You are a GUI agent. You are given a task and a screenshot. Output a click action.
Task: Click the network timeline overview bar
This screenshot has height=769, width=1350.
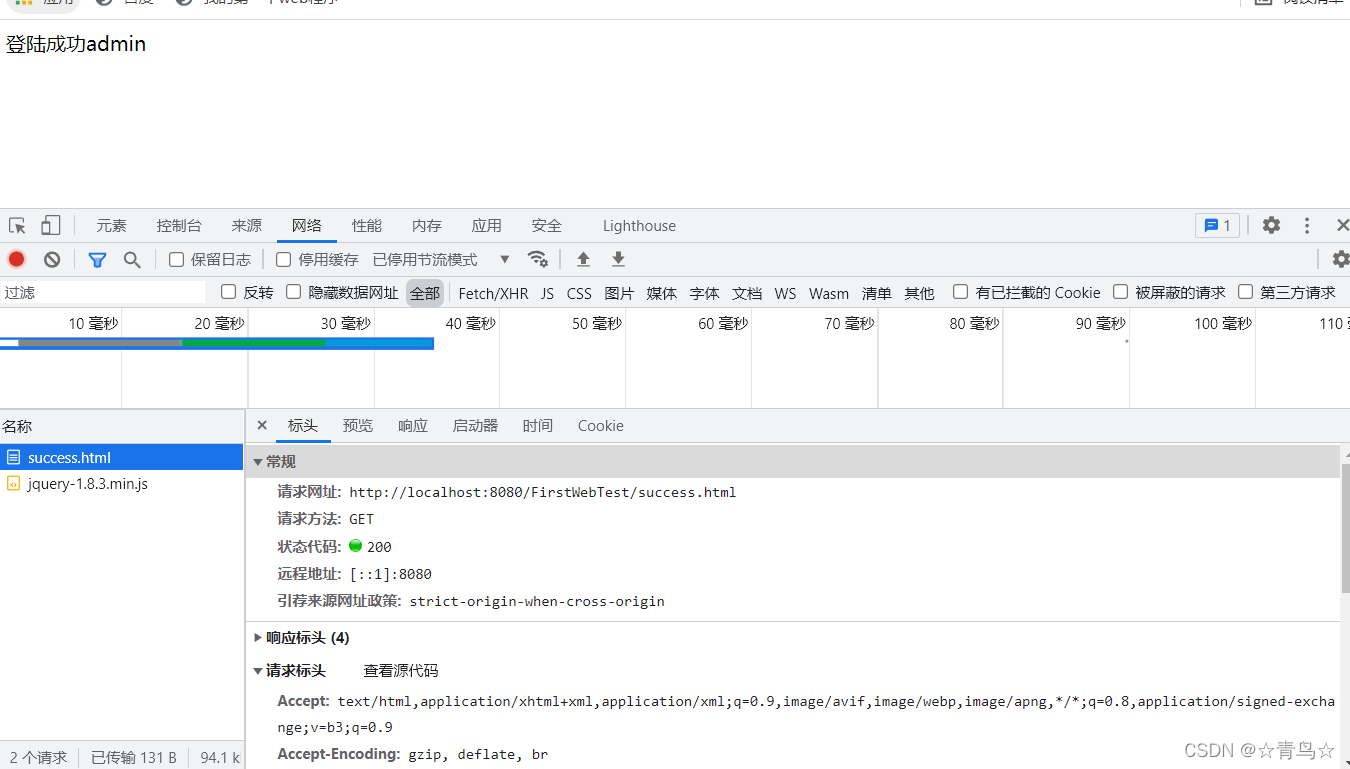(x=217, y=343)
